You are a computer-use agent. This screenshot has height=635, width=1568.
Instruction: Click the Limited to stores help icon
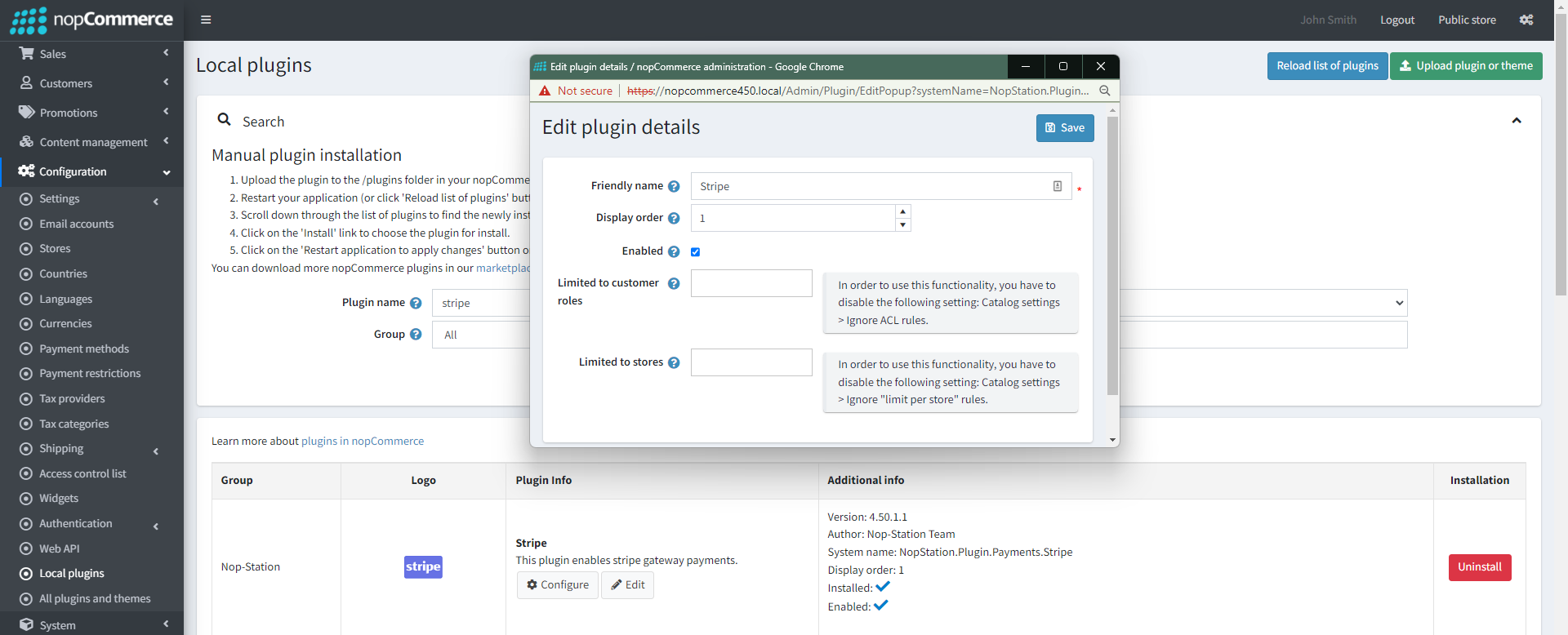pos(674,362)
